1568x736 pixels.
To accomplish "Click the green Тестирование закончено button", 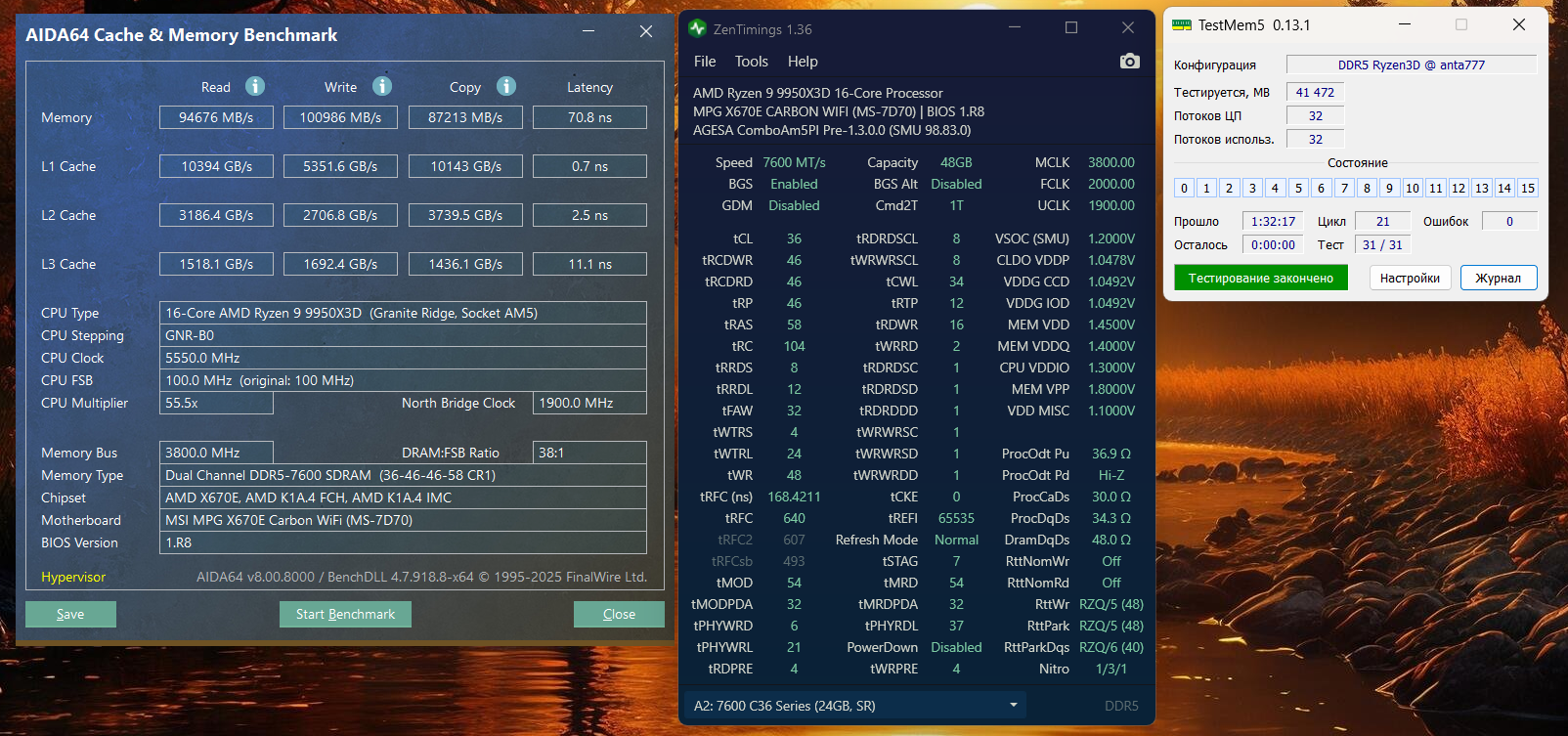I will pyautogui.click(x=1261, y=279).
